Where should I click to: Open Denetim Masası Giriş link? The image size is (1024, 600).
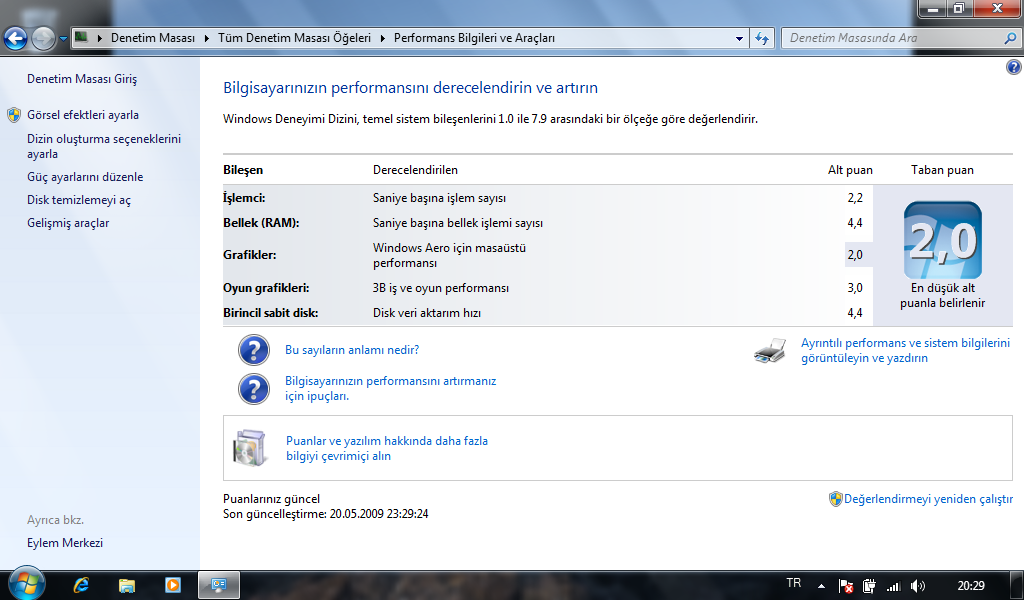(x=82, y=79)
